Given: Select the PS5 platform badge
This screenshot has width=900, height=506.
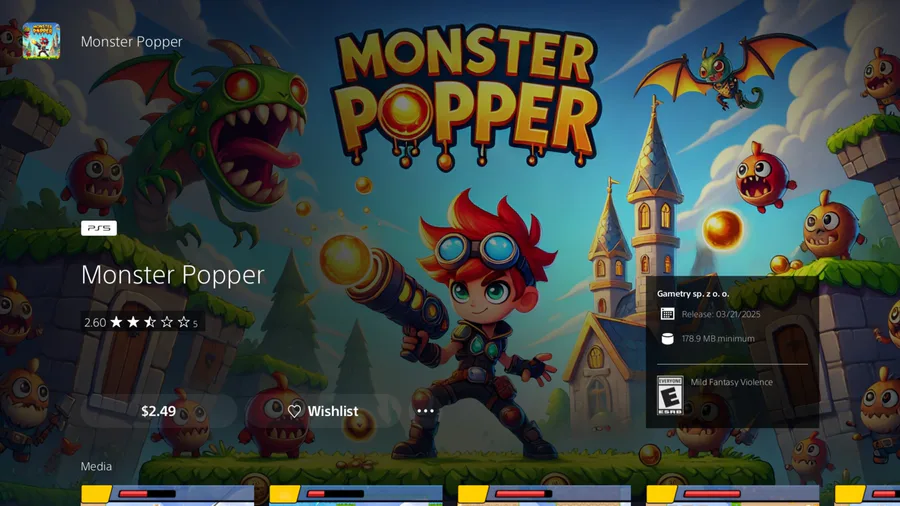Looking at the screenshot, I should click(x=99, y=228).
